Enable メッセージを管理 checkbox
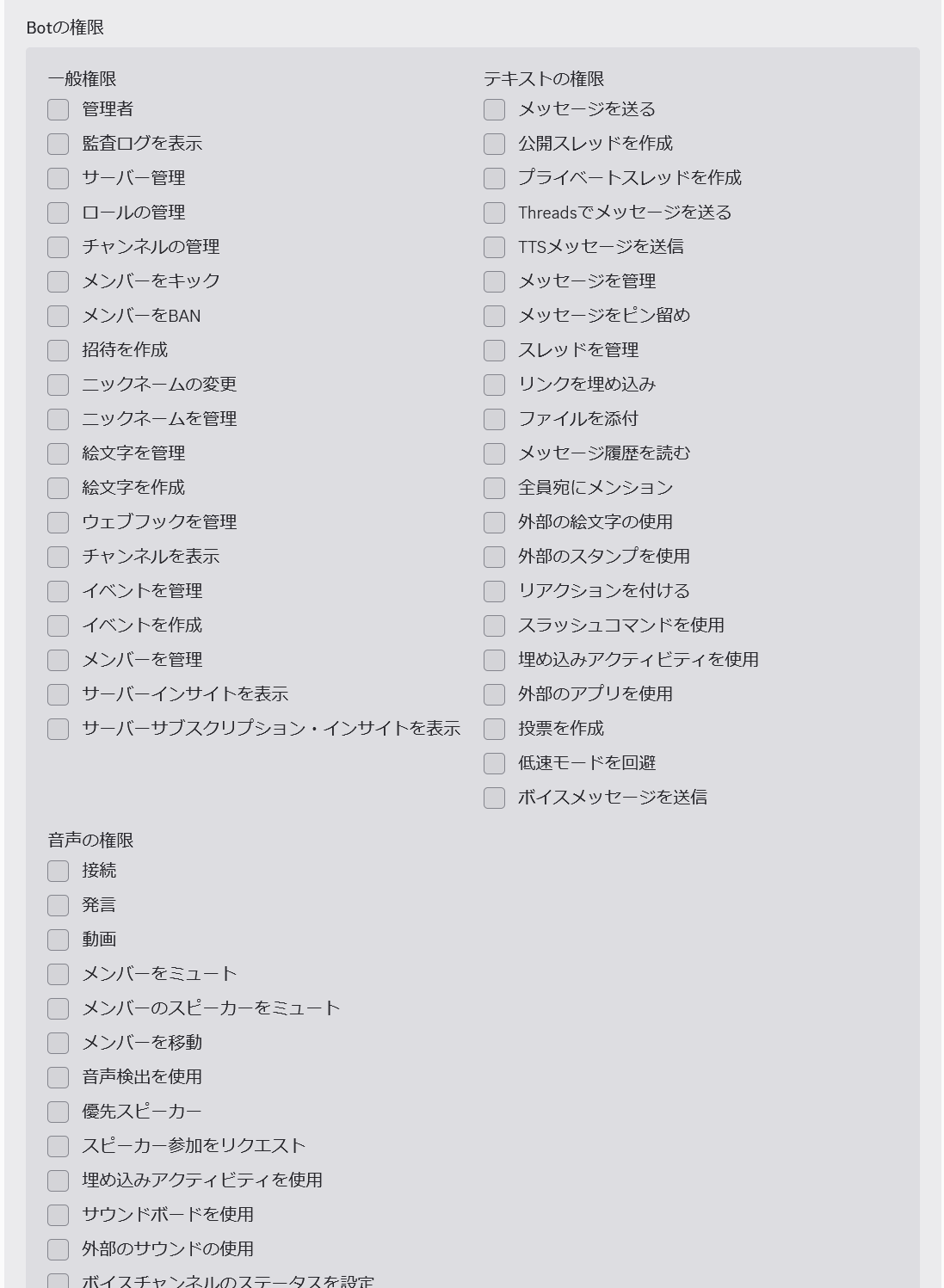The height and width of the screenshot is (1288, 944). [x=494, y=281]
